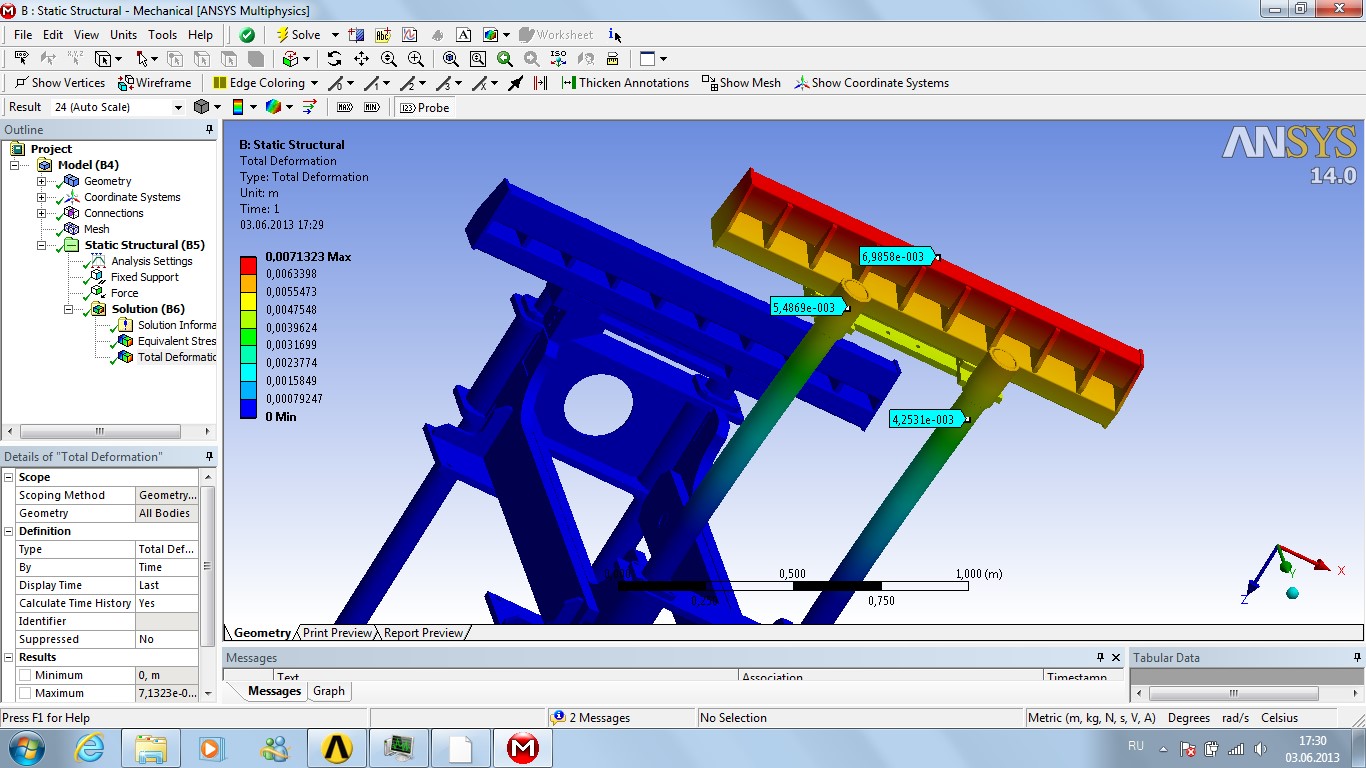Viewport: 1366px width, 768px height.
Task: Click the Minimum probe label icon
Action: coord(372,107)
